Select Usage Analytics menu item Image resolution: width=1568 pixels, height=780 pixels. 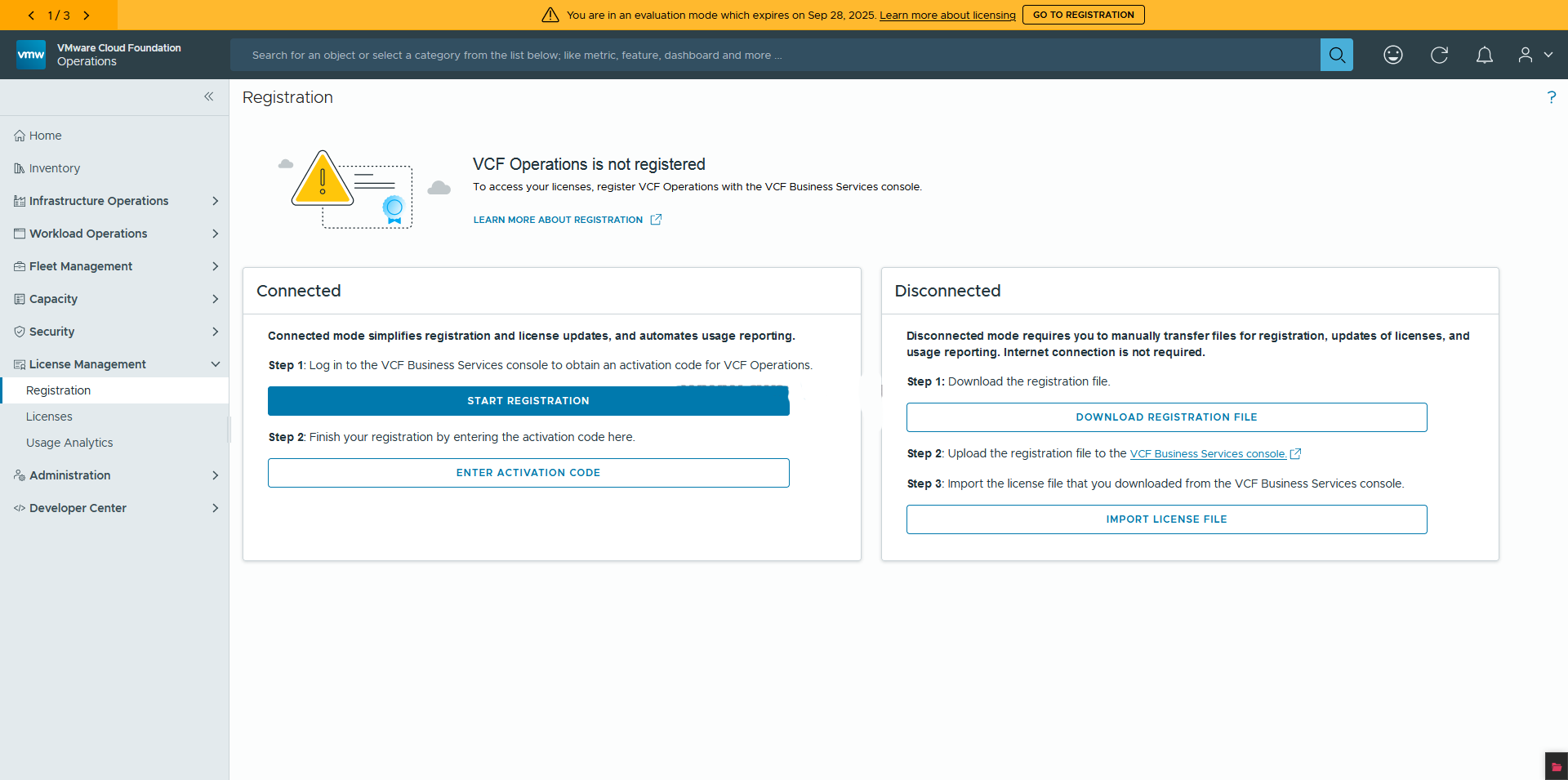click(x=69, y=443)
